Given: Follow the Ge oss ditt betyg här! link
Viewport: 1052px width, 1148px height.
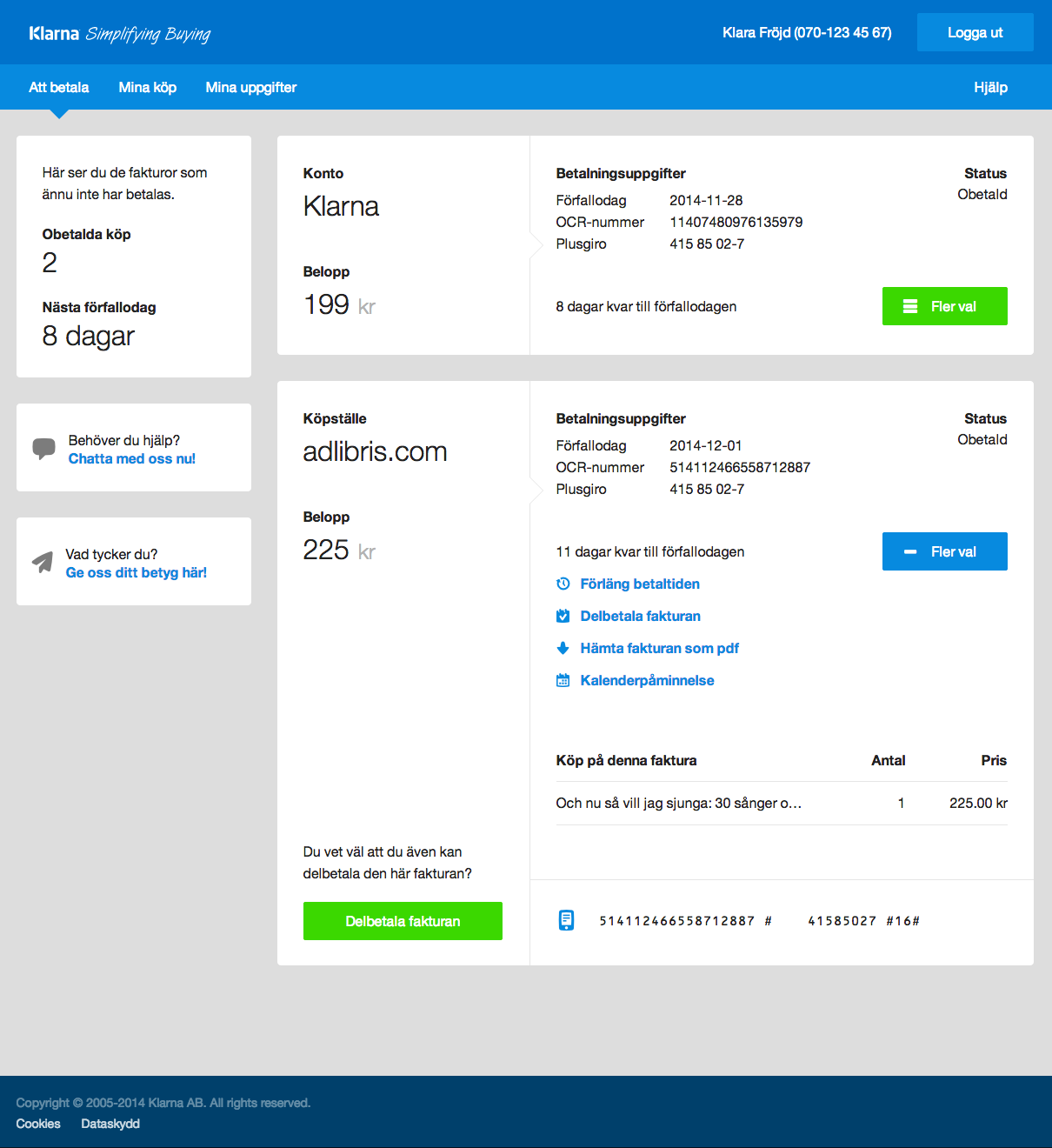Looking at the screenshot, I should 136,572.
